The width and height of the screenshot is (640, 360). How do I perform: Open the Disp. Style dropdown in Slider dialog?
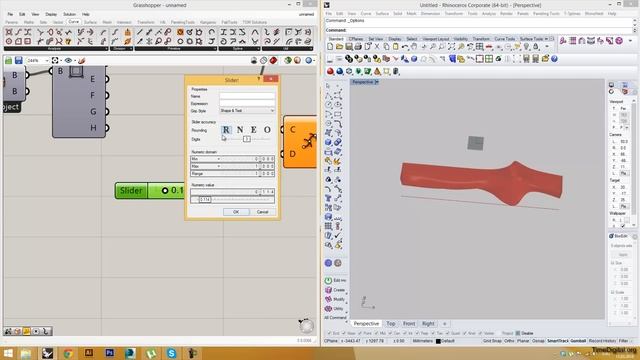tap(247, 111)
